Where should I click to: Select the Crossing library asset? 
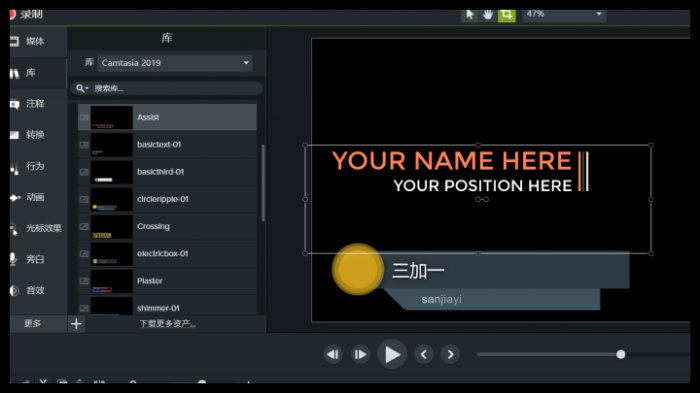click(167, 226)
